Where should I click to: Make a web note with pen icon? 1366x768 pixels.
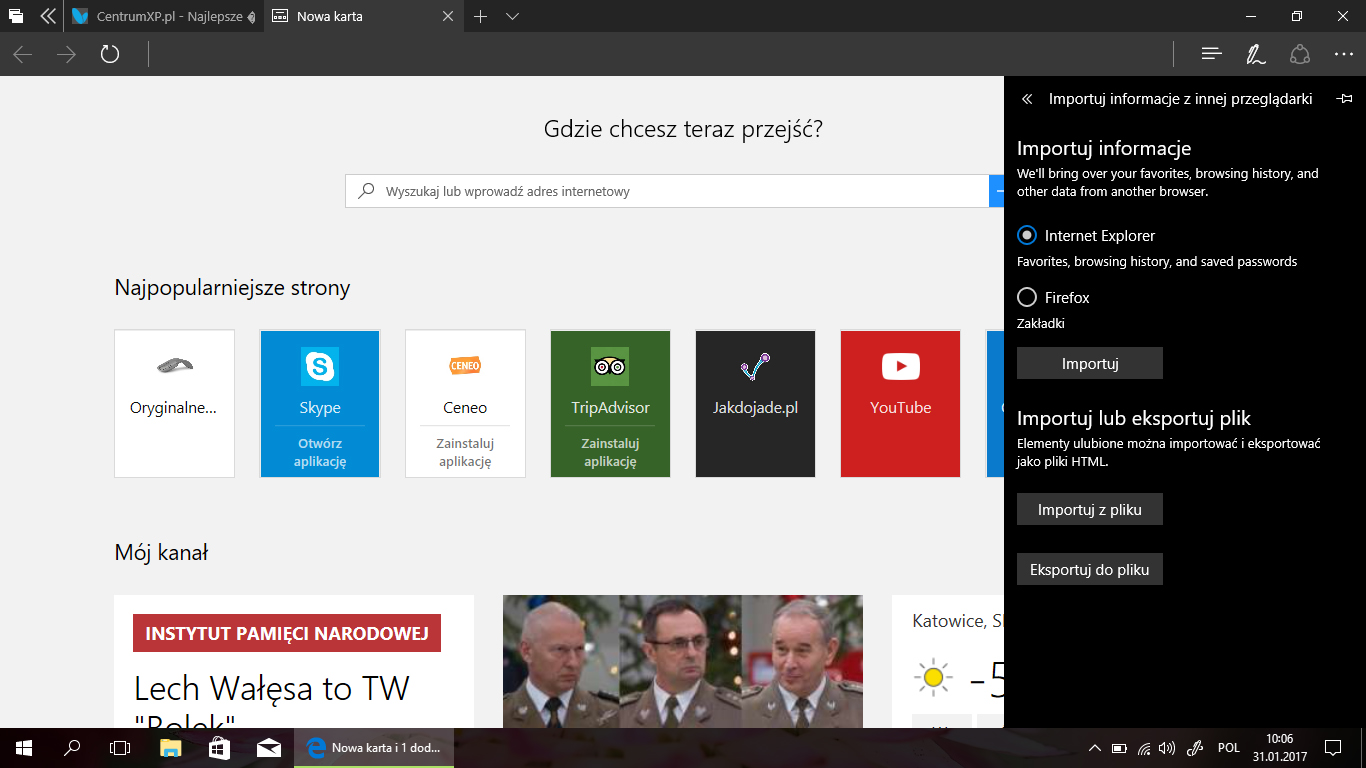point(1256,54)
